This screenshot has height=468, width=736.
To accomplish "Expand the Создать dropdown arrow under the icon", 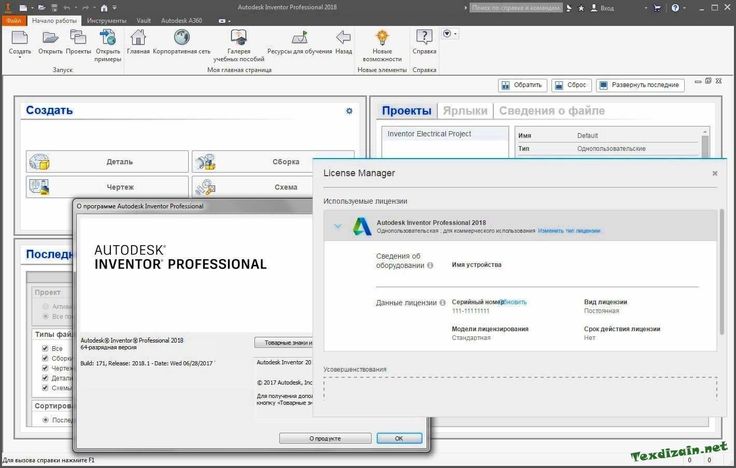I will tap(20, 57).
